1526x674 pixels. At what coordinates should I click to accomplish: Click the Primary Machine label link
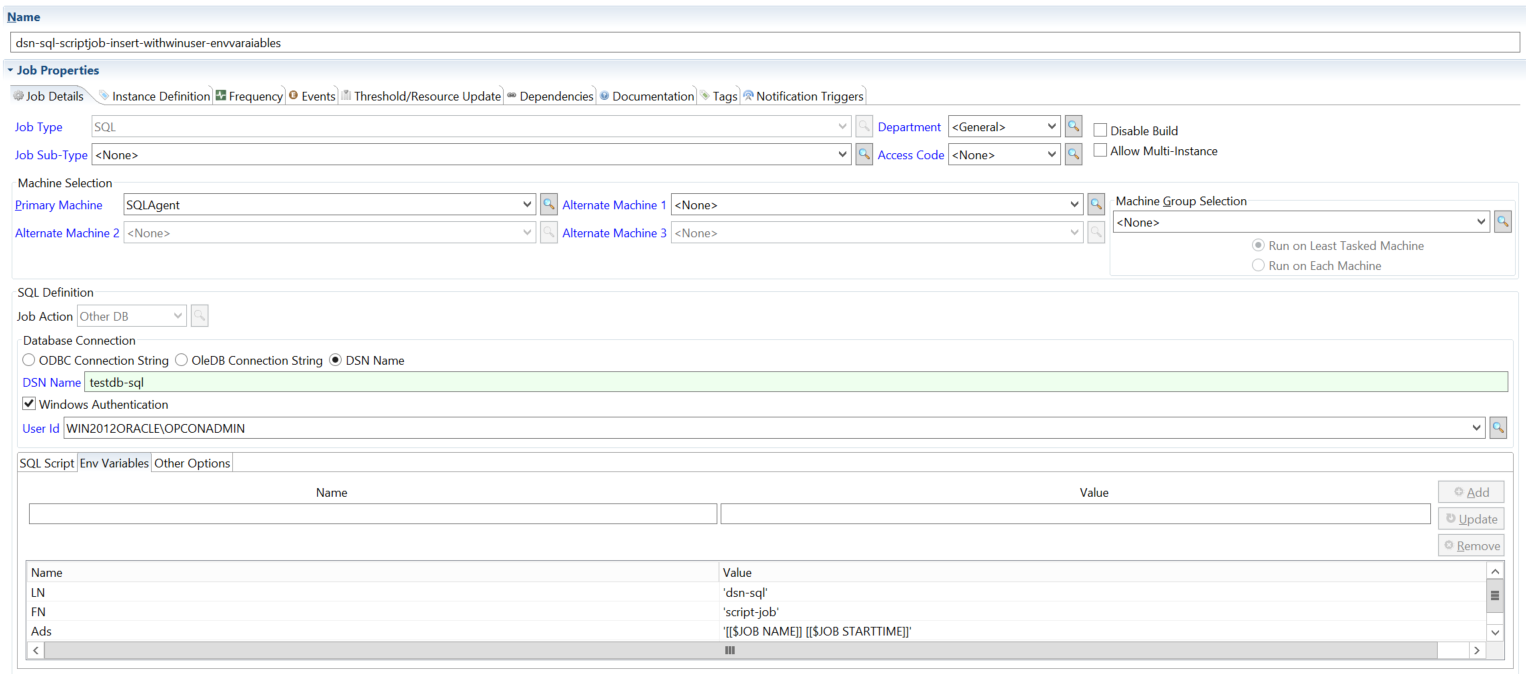[x=58, y=205]
